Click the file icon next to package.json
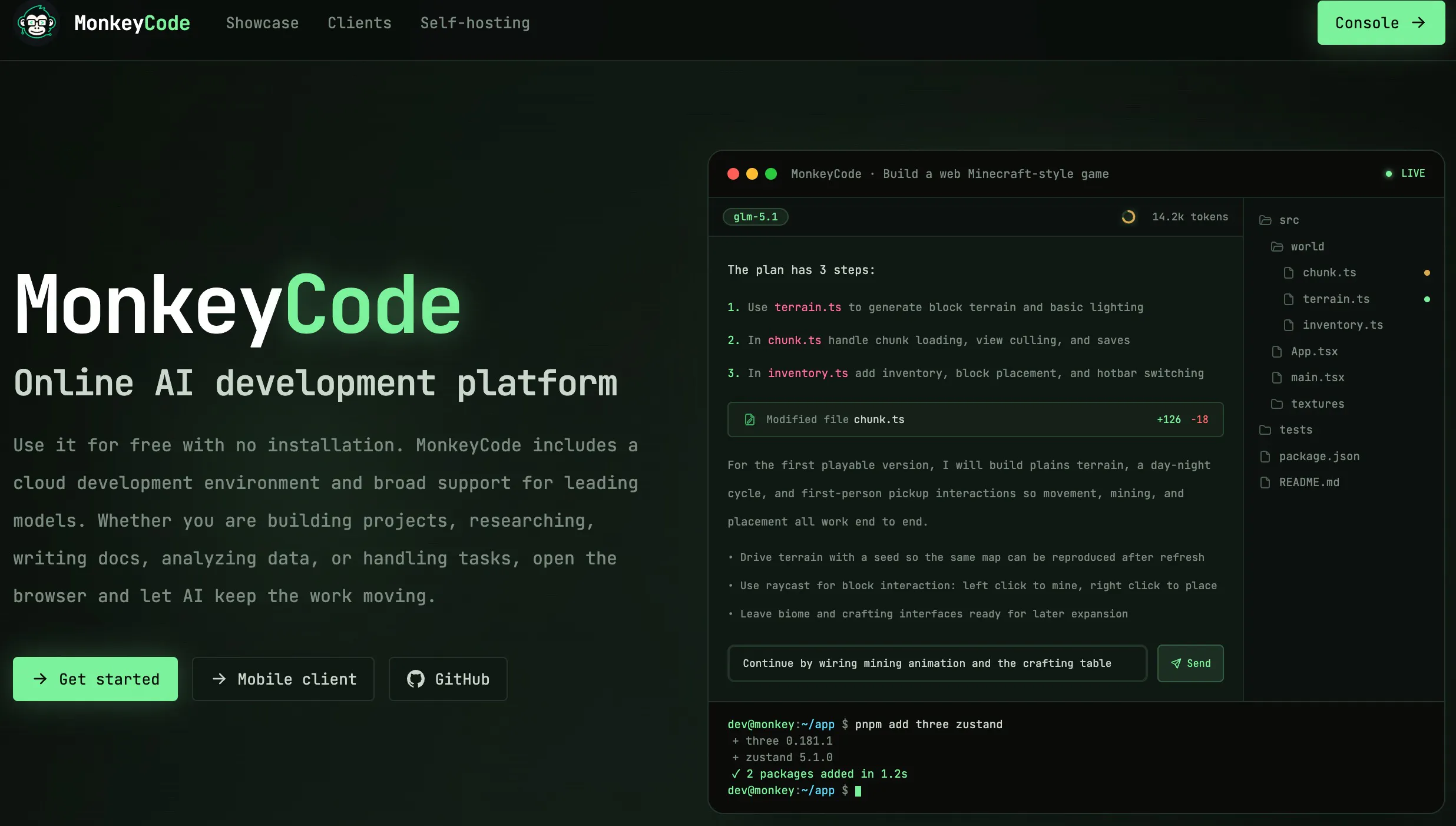Viewport: 1456px width, 826px height. [1265, 457]
